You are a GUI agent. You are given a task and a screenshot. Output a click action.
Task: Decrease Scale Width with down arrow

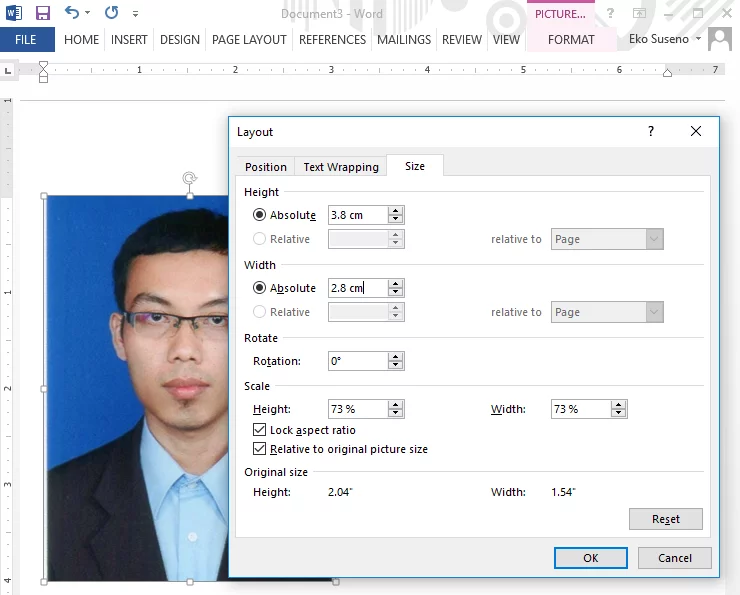coord(618,413)
